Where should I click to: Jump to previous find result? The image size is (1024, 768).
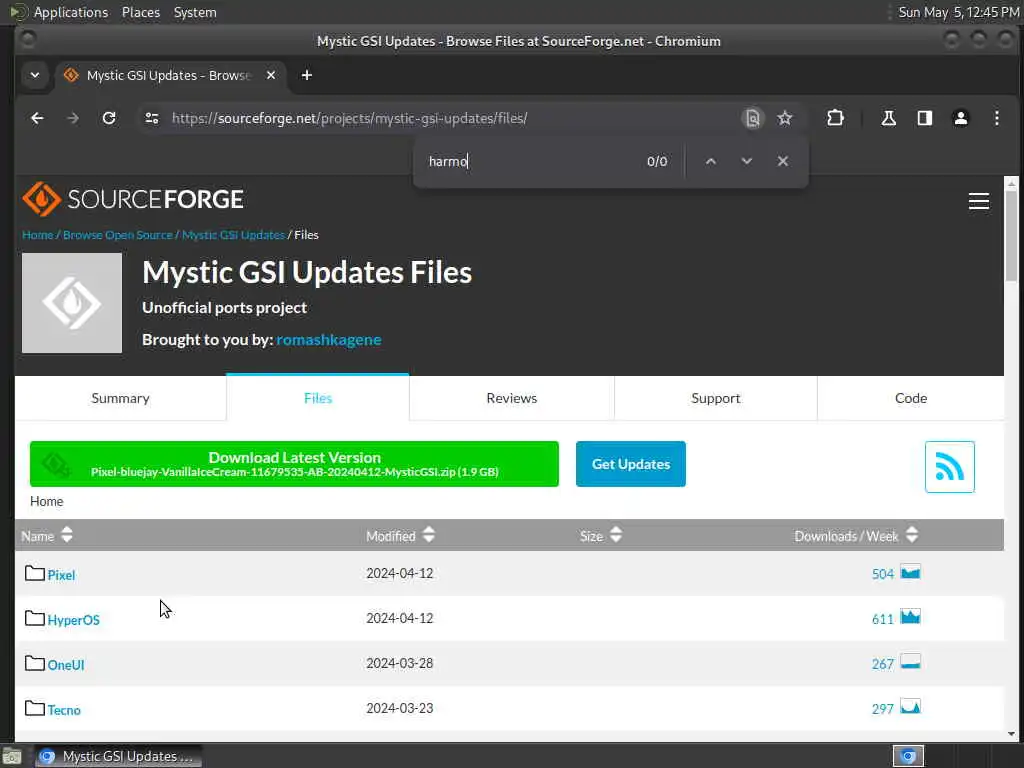point(711,161)
